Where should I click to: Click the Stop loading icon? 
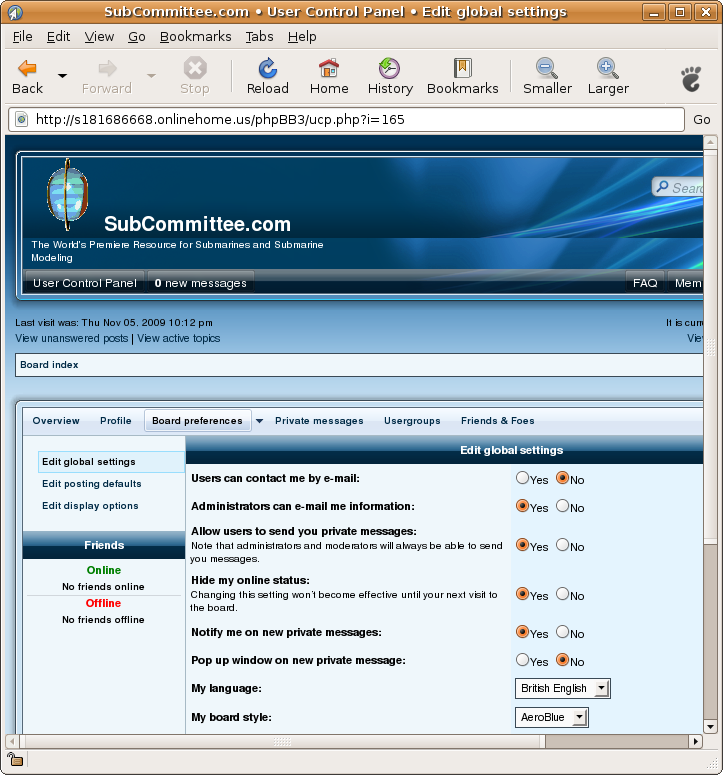coord(195,68)
